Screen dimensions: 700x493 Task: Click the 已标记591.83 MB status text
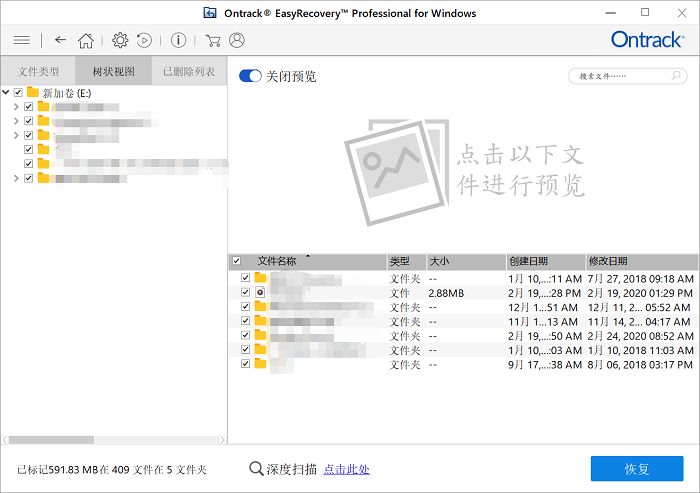112,469
